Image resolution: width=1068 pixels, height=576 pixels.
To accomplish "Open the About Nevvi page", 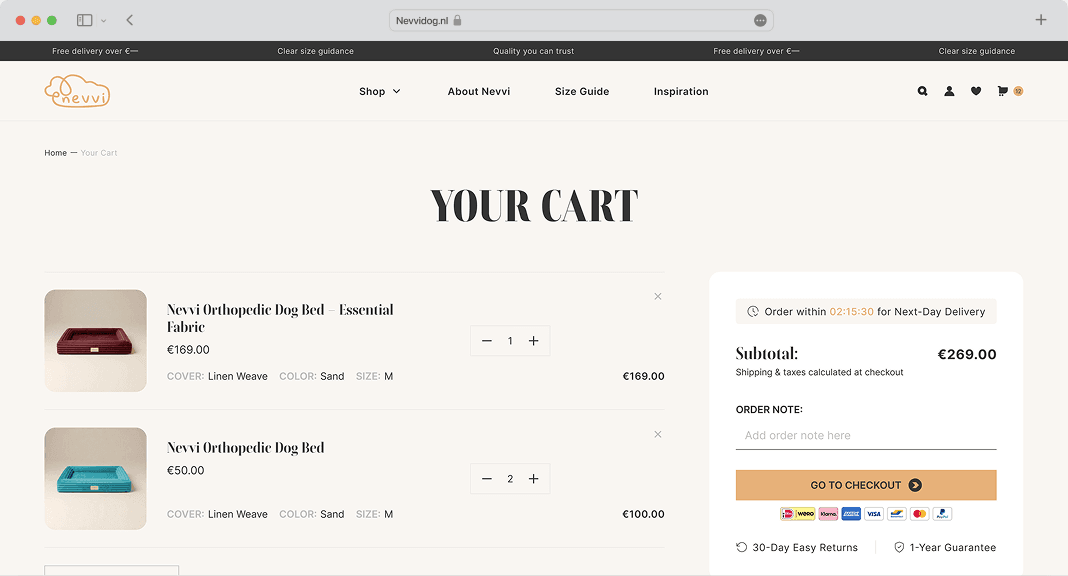I will coord(479,91).
